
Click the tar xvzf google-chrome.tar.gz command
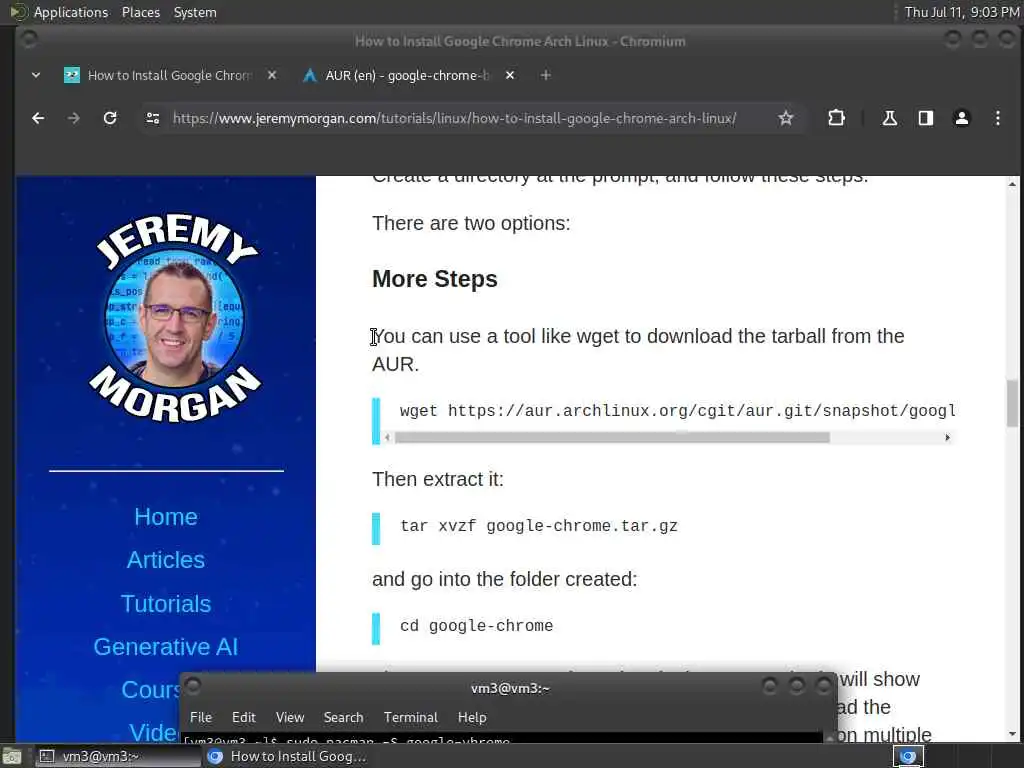tap(539, 526)
